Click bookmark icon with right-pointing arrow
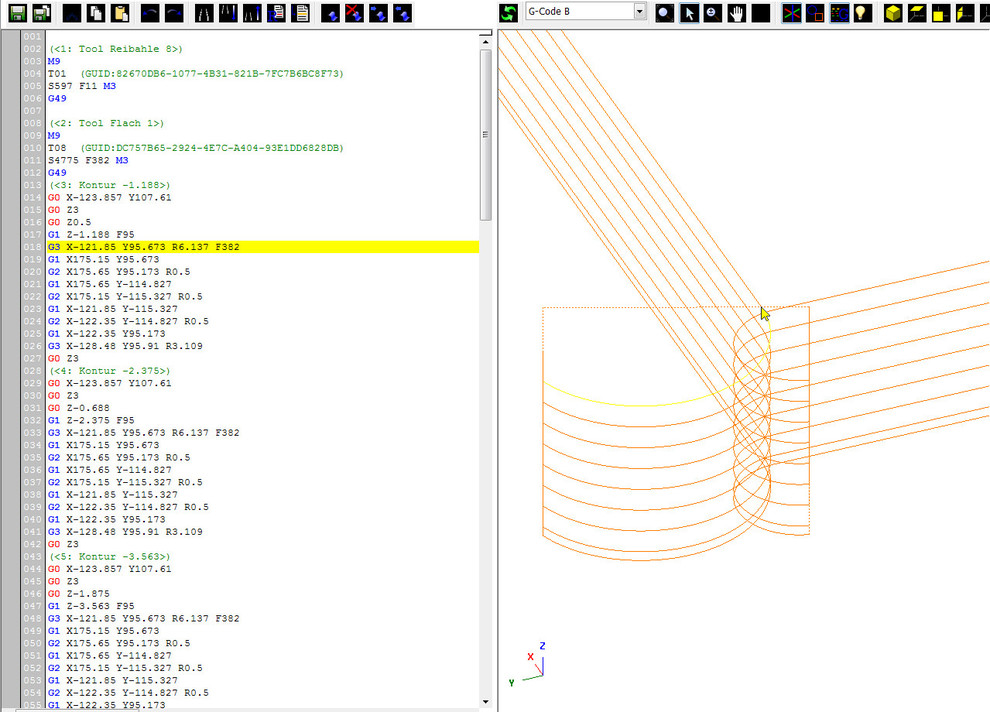Image resolution: width=990 pixels, height=712 pixels. (378, 13)
